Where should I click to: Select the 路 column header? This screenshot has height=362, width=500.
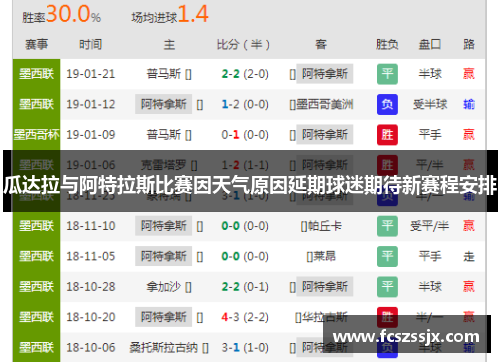(469, 44)
